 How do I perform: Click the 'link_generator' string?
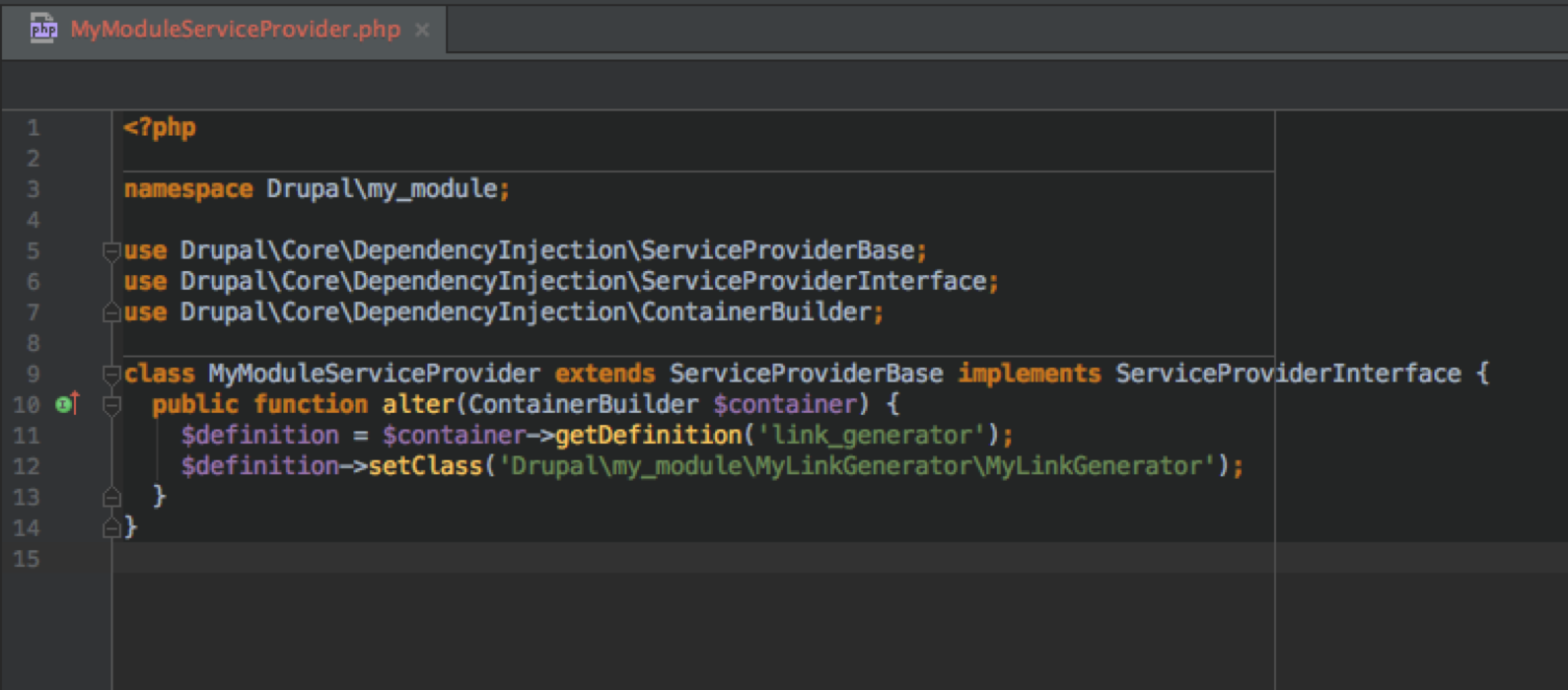[871, 435]
